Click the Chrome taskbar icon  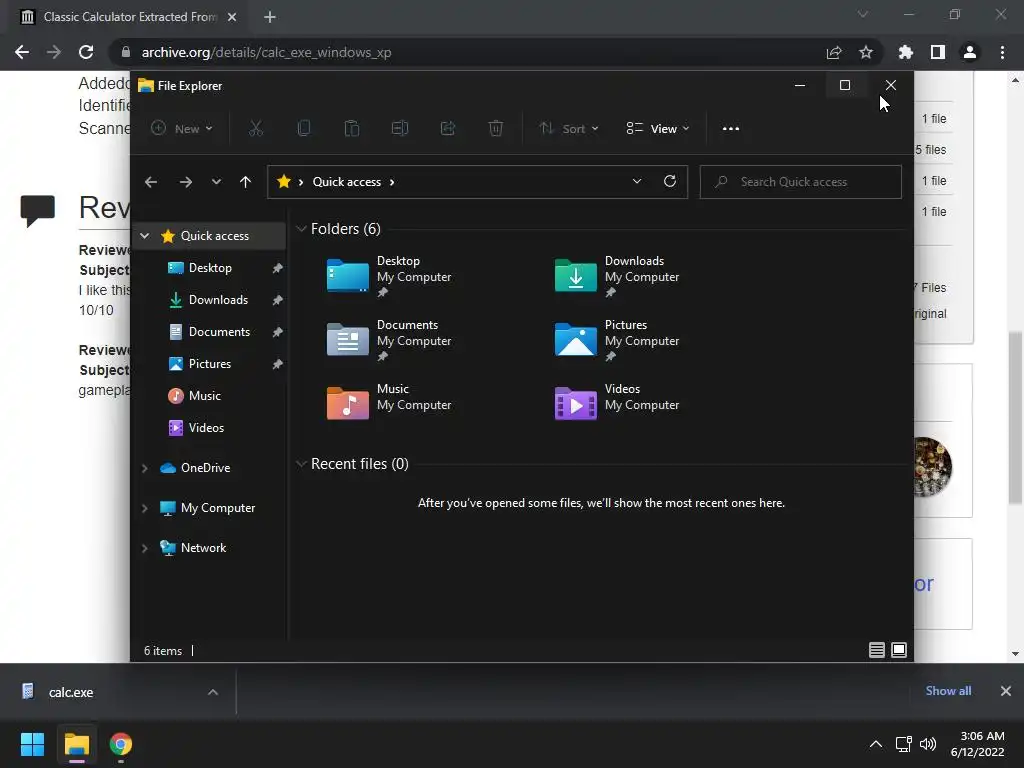click(121, 744)
